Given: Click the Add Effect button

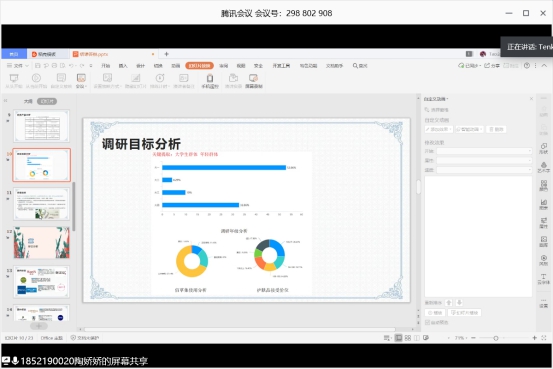Looking at the screenshot, I should tap(439, 129).
